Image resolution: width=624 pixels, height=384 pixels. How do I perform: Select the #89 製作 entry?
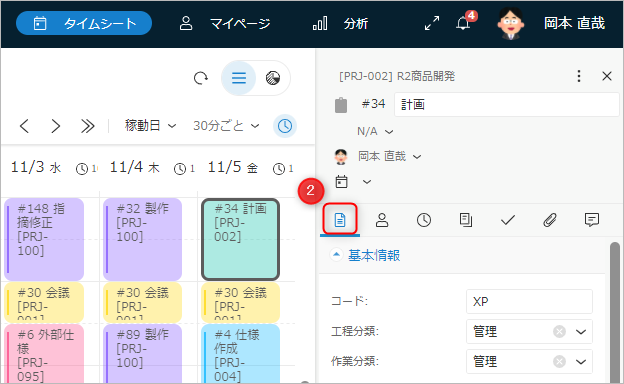pyautogui.click(x=142, y=354)
